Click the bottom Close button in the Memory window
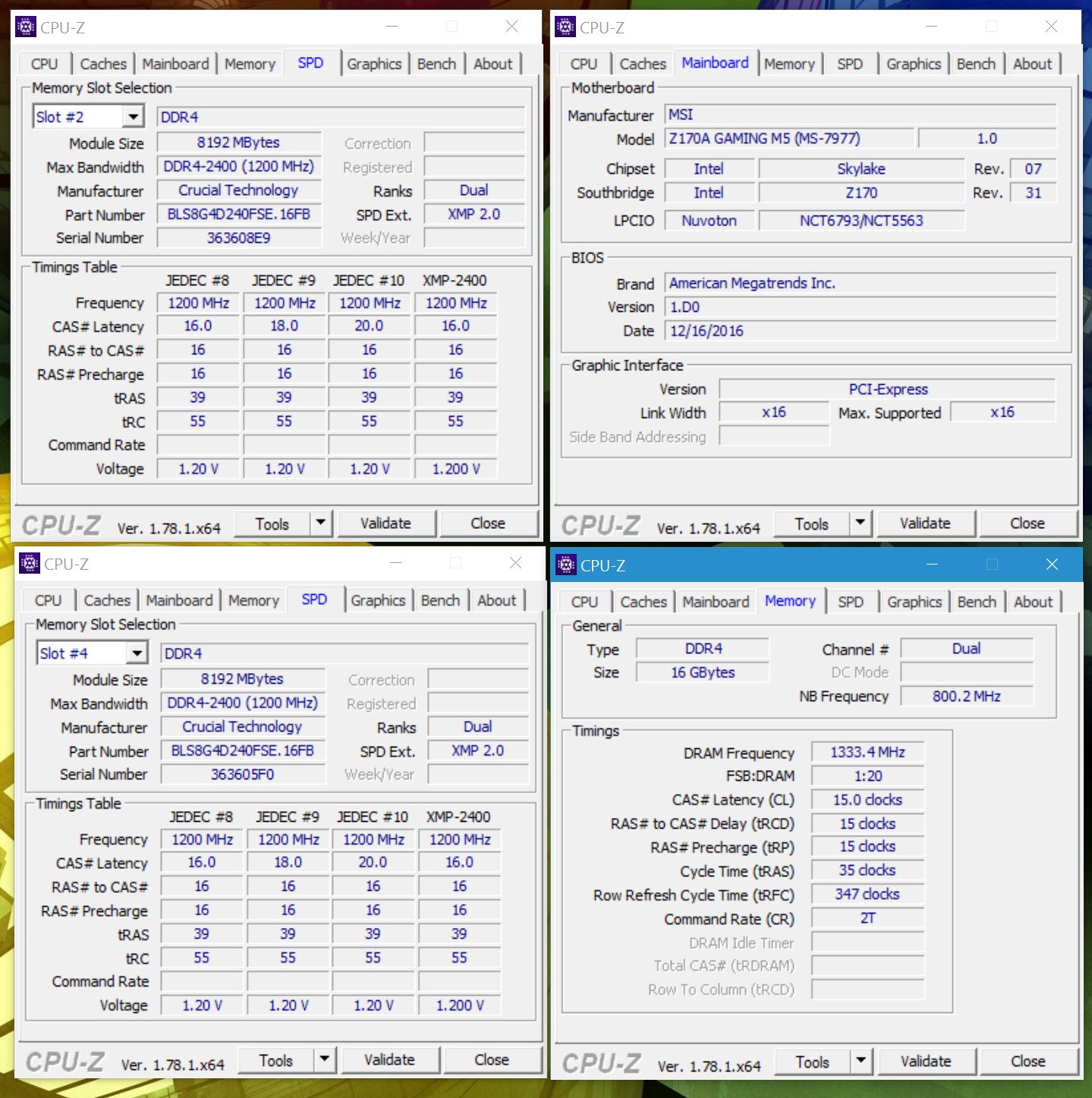The height and width of the screenshot is (1098, 1092). (x=1028, y=1062)
